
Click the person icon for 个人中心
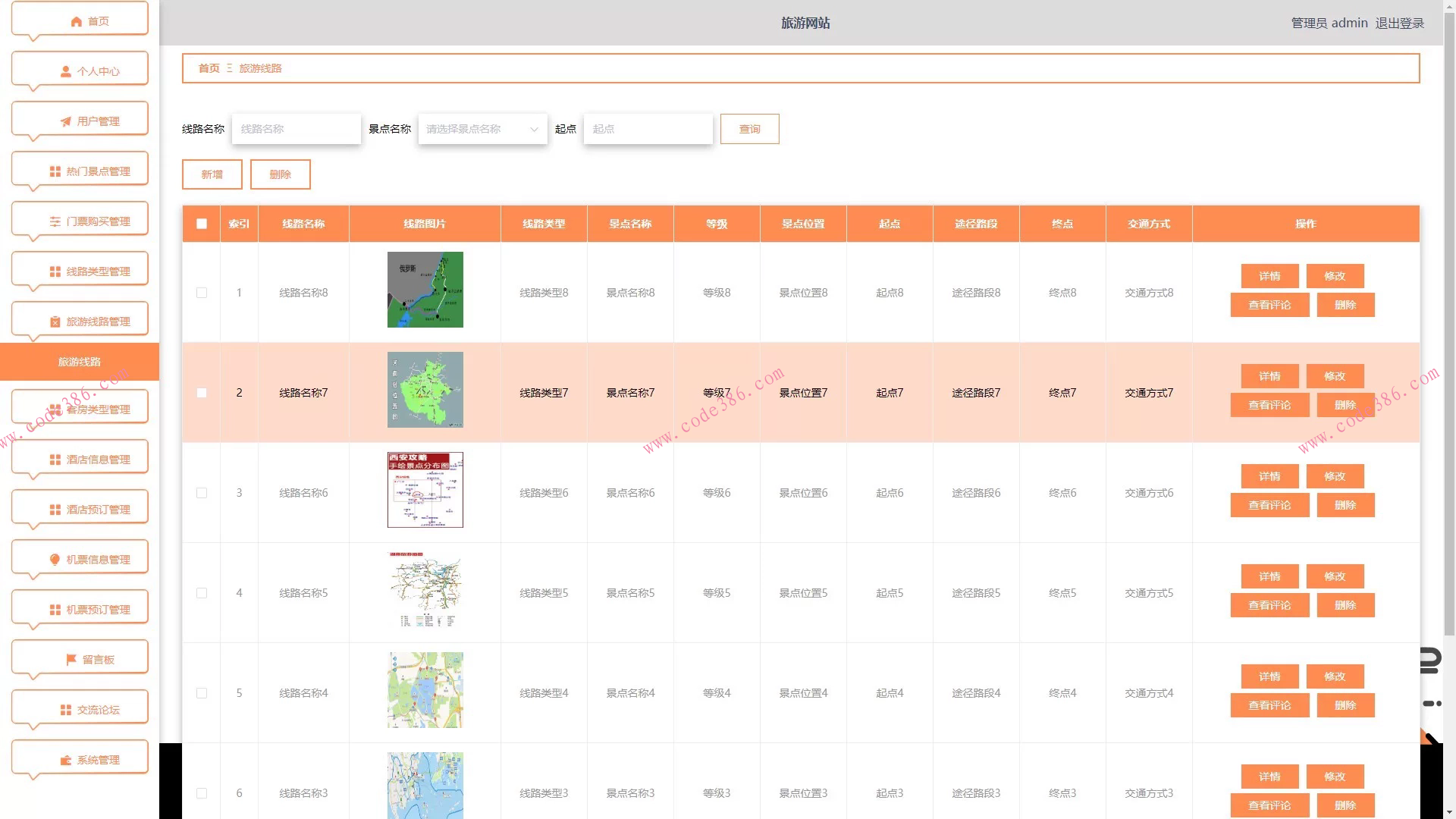pos(65,71)
